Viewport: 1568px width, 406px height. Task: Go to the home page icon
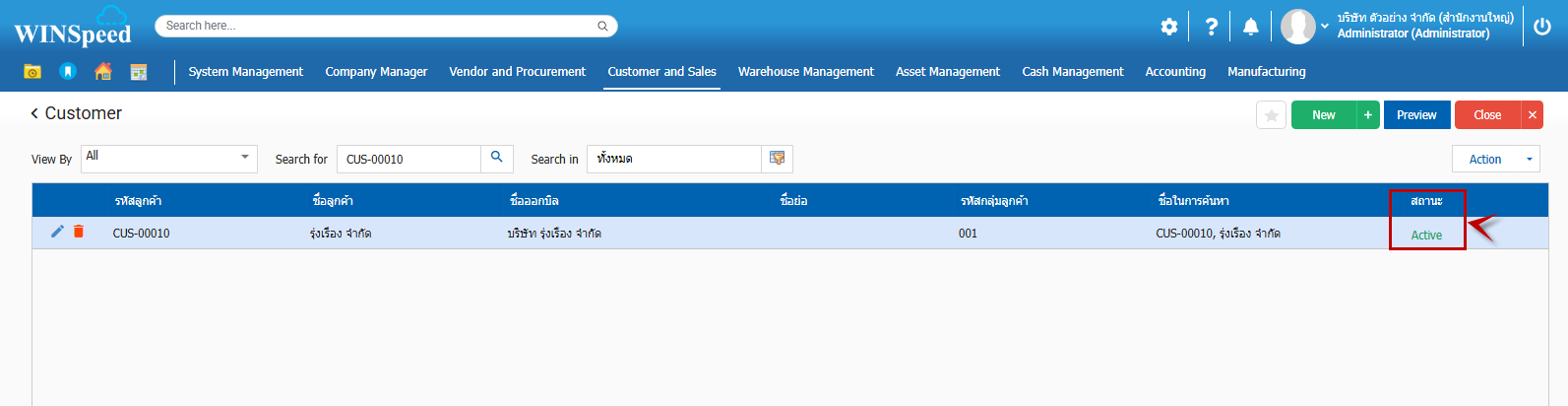(102, 72)
